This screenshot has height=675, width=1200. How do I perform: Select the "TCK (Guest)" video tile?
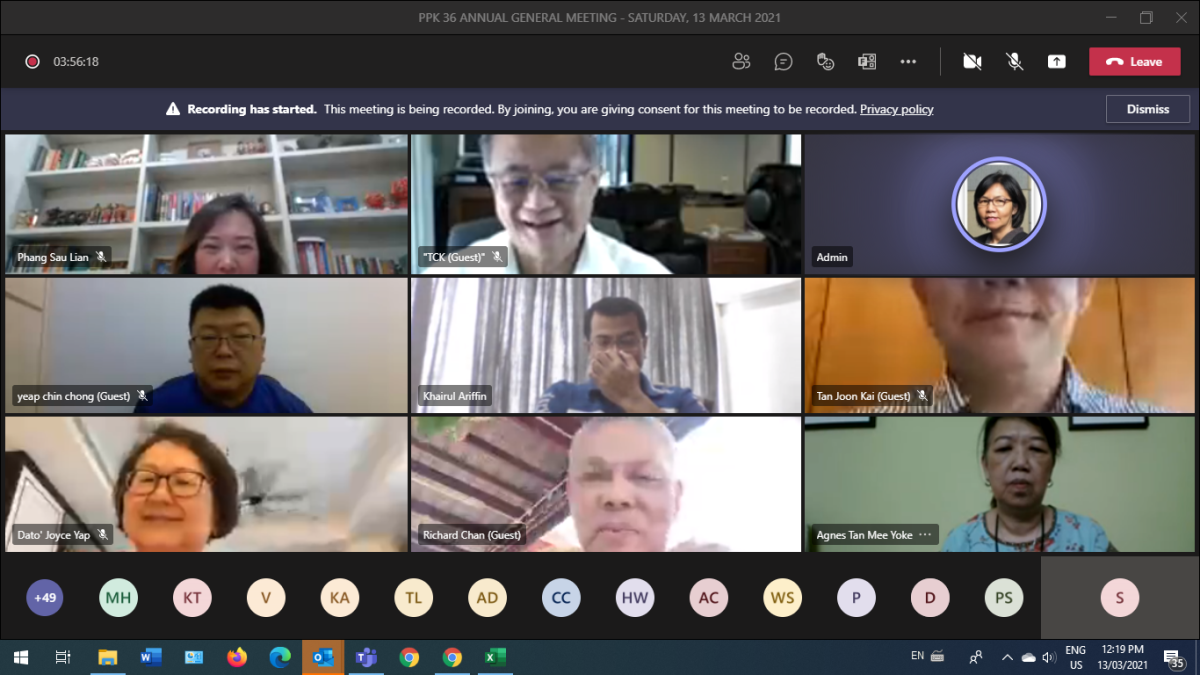[x=606, y=204]
